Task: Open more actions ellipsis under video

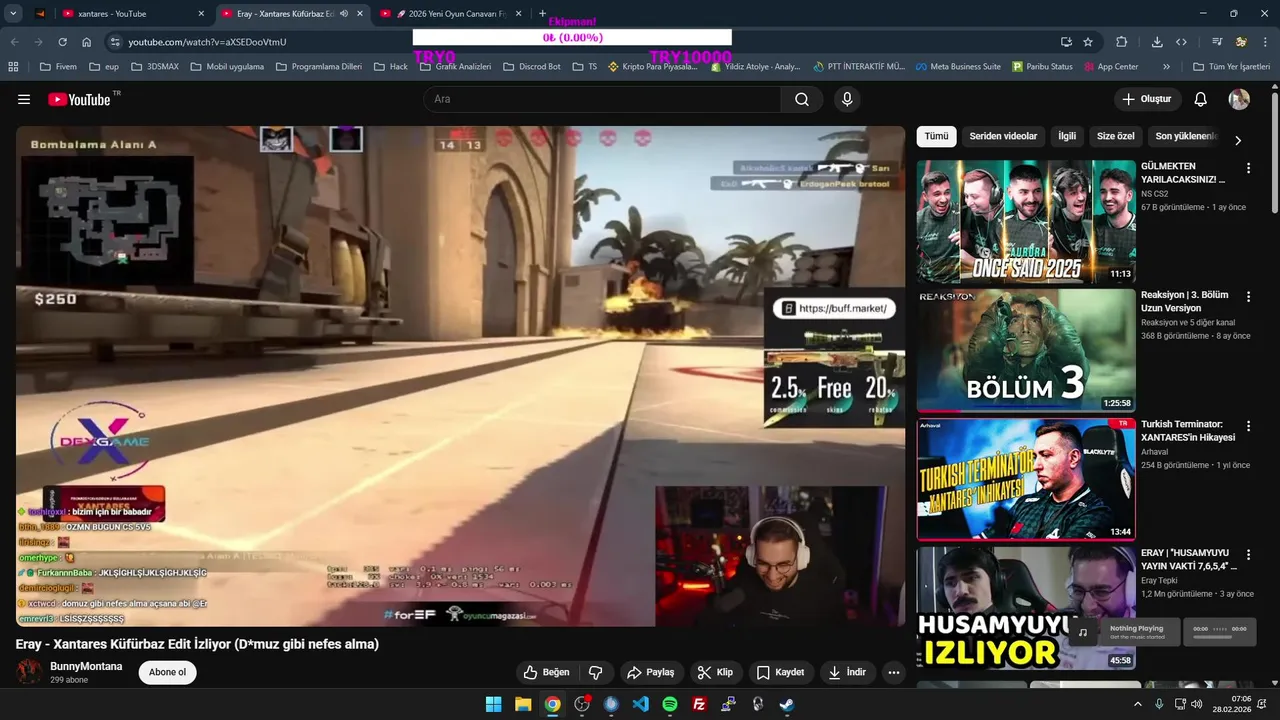Action: [894, 672]
